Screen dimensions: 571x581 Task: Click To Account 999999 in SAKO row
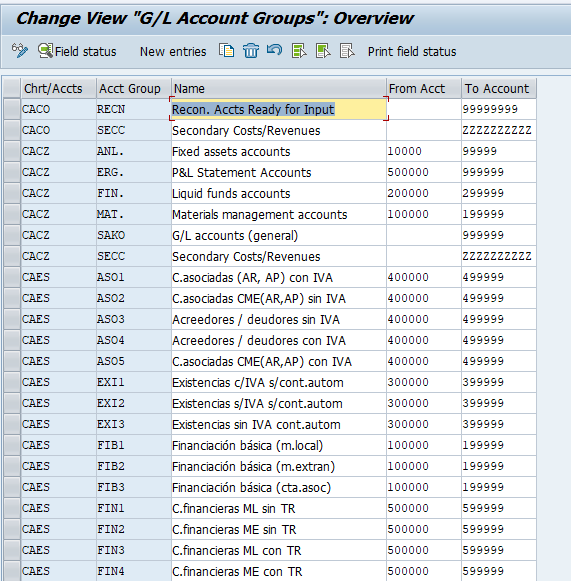(x=499, y=235)
